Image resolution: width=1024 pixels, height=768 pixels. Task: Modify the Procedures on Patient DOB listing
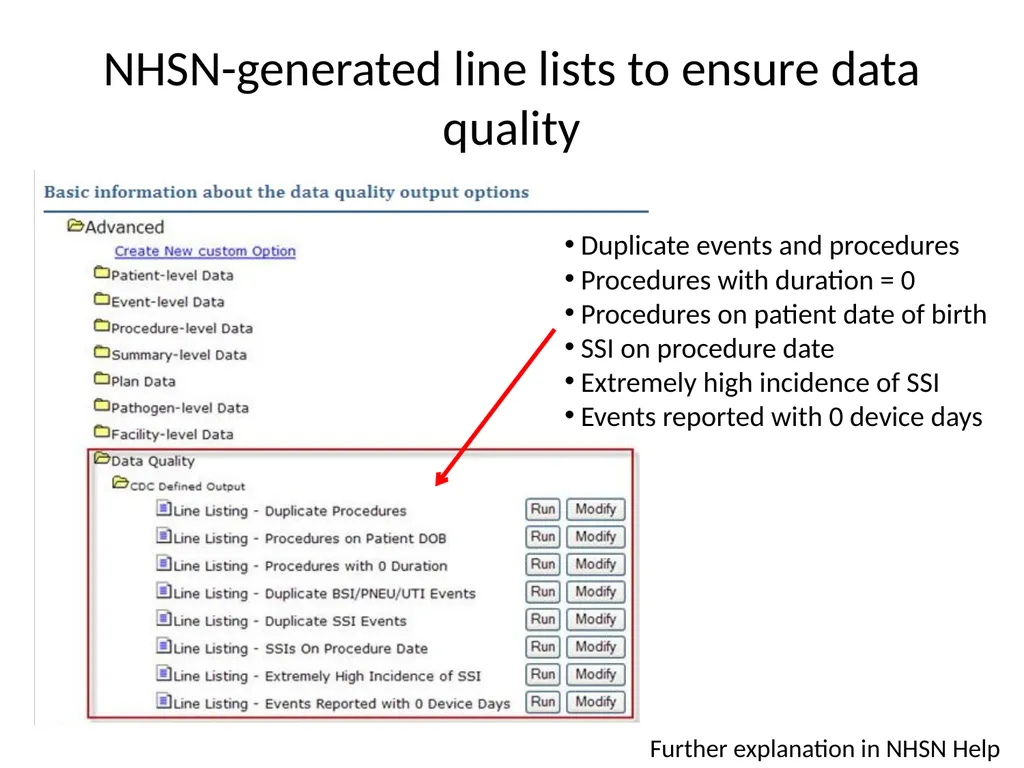point(596,537)
